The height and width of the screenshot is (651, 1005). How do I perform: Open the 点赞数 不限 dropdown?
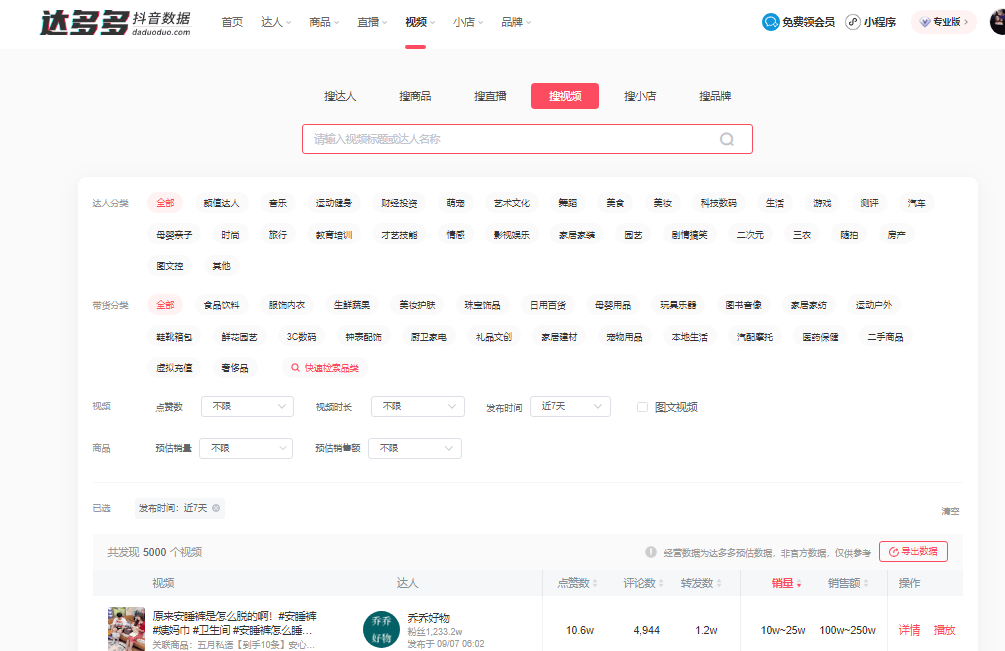click(246, 406)
